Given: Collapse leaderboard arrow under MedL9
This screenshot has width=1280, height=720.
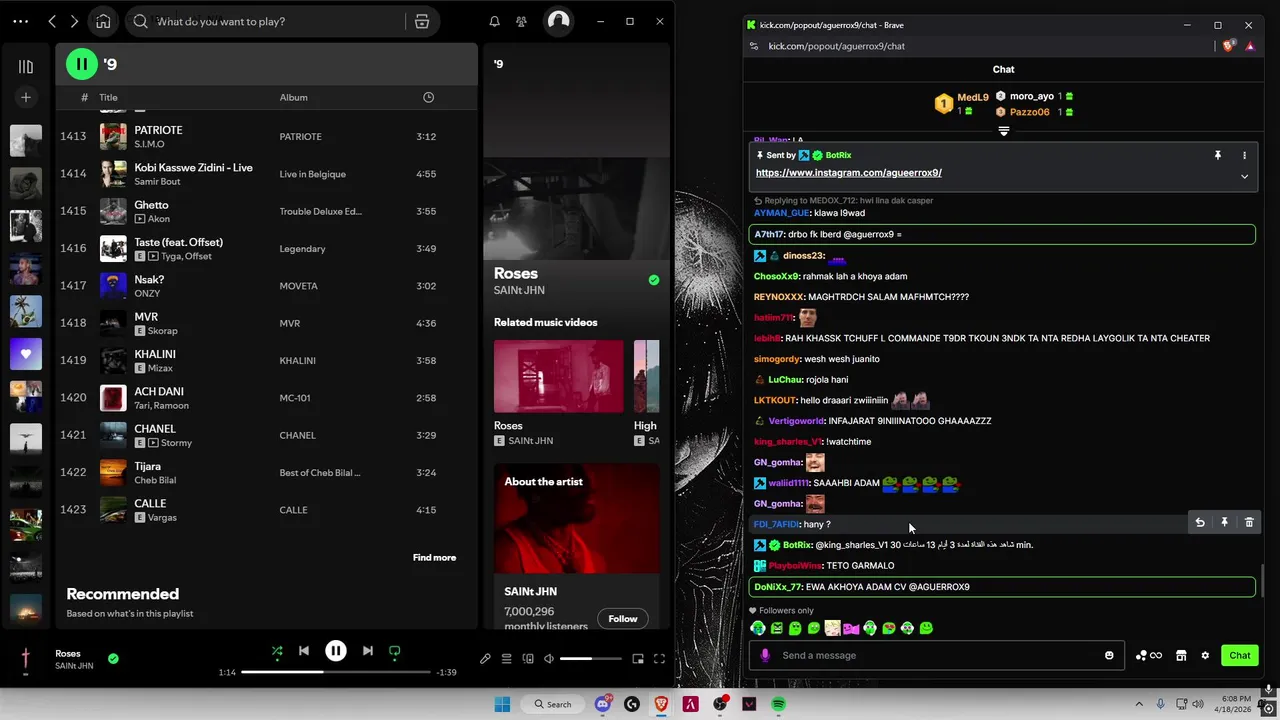Looking at the screenshot, I should (1003, 131).
